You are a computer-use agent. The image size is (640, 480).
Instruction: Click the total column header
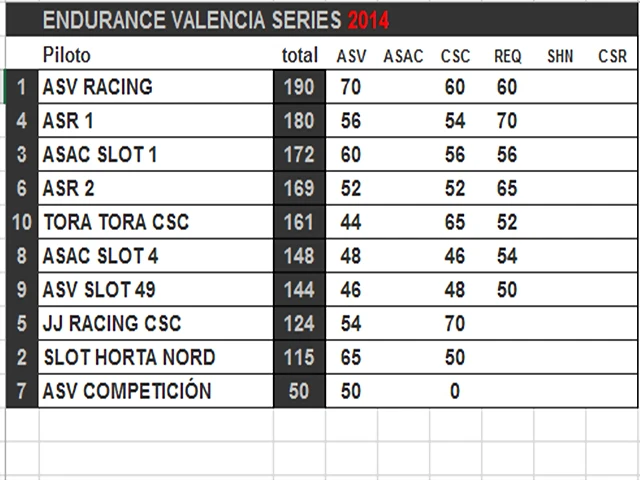pos(300,55)
